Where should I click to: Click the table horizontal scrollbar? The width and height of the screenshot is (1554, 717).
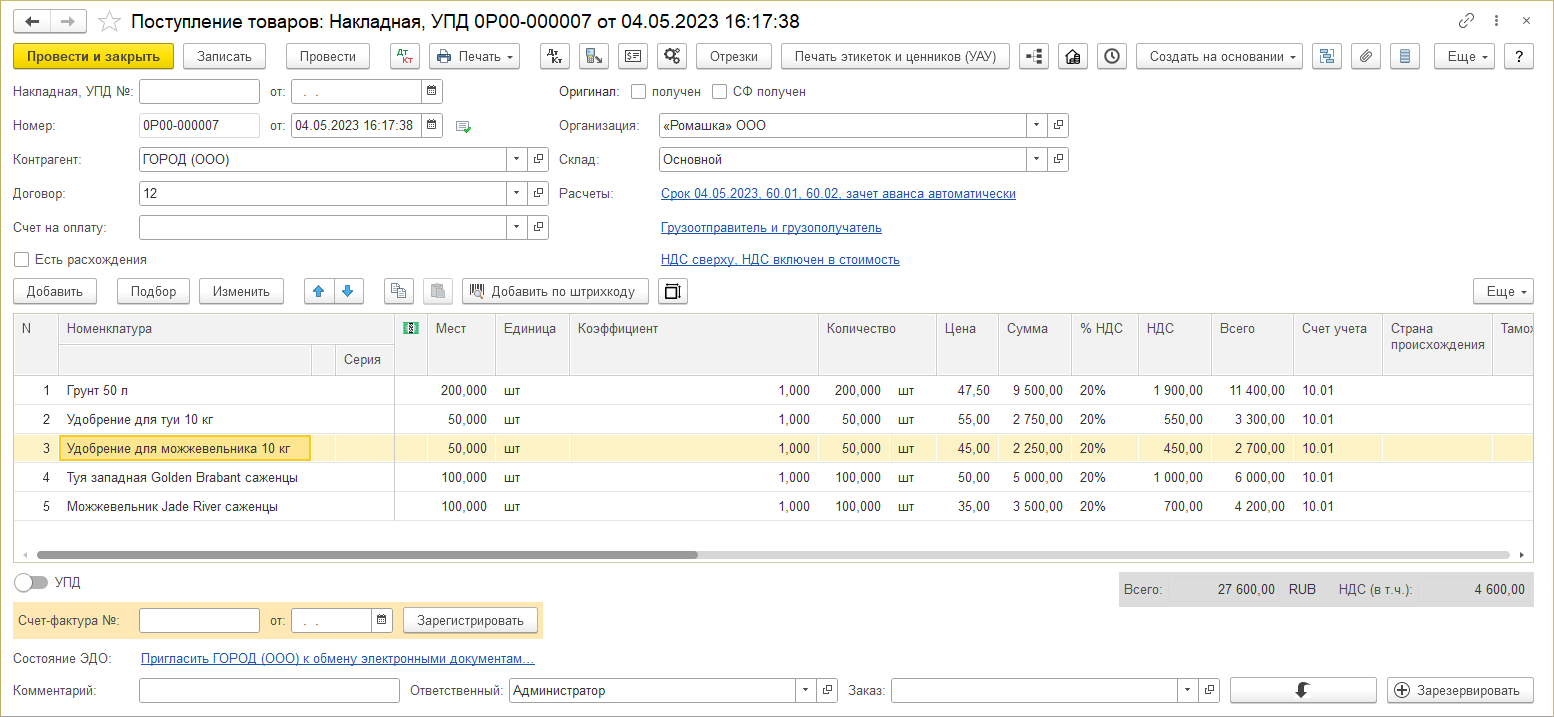367,554
